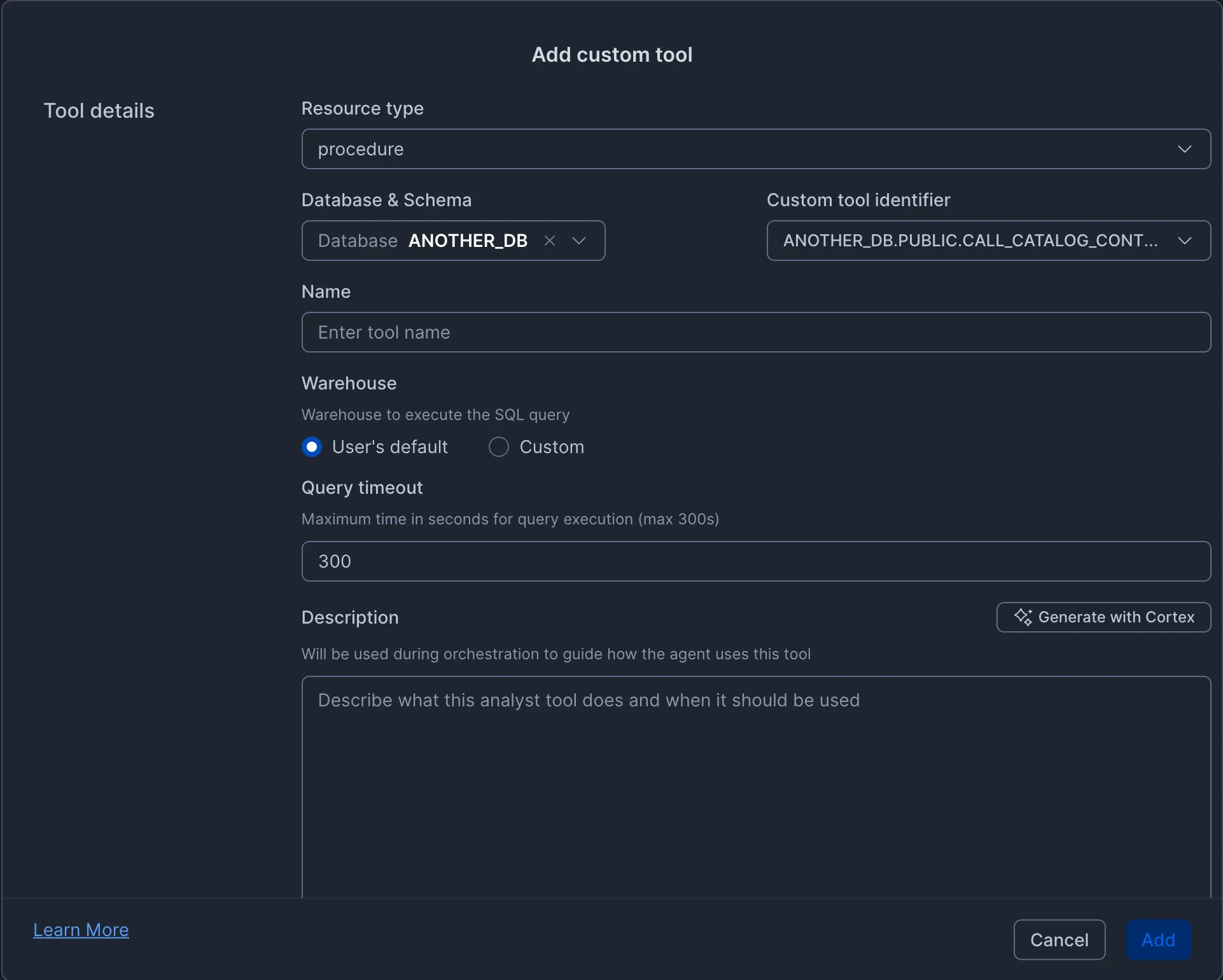1223x980 pixels.
Task: Edit the 300 second query timeout value
Action: point(756,561)
